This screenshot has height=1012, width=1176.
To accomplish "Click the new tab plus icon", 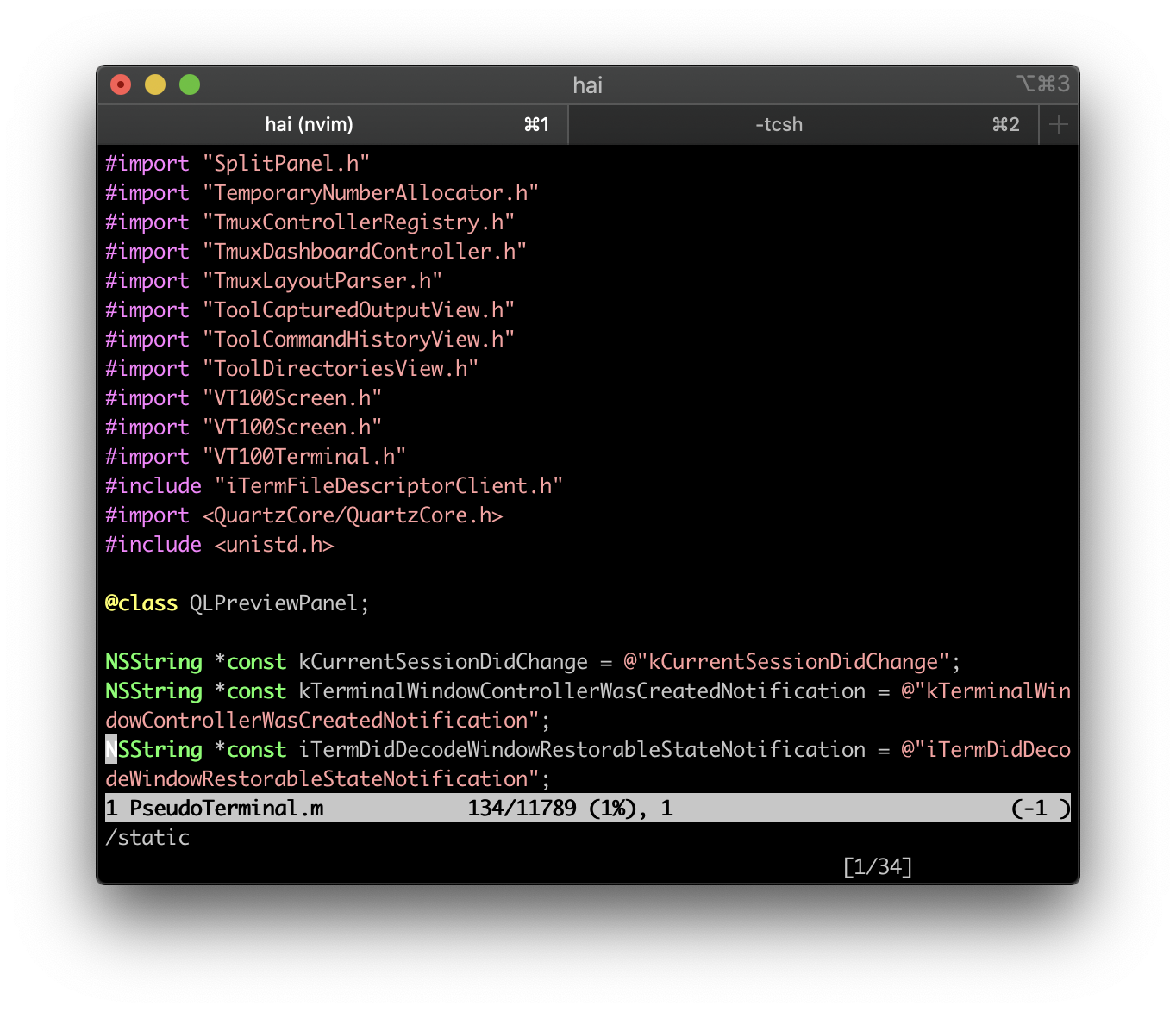I will pos(1058,125).
